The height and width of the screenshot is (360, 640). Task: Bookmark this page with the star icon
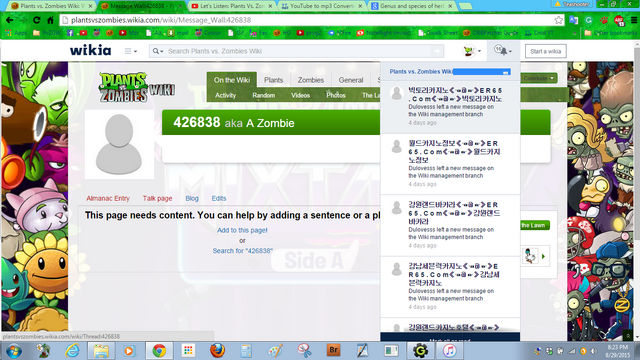(558, 20)
